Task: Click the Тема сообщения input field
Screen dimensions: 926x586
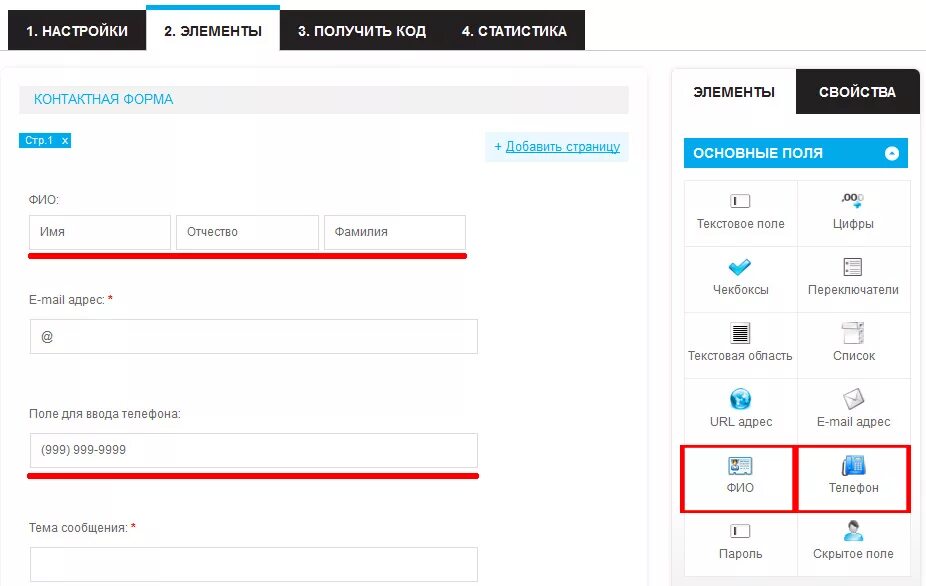Action: click(x=254, y=564)
